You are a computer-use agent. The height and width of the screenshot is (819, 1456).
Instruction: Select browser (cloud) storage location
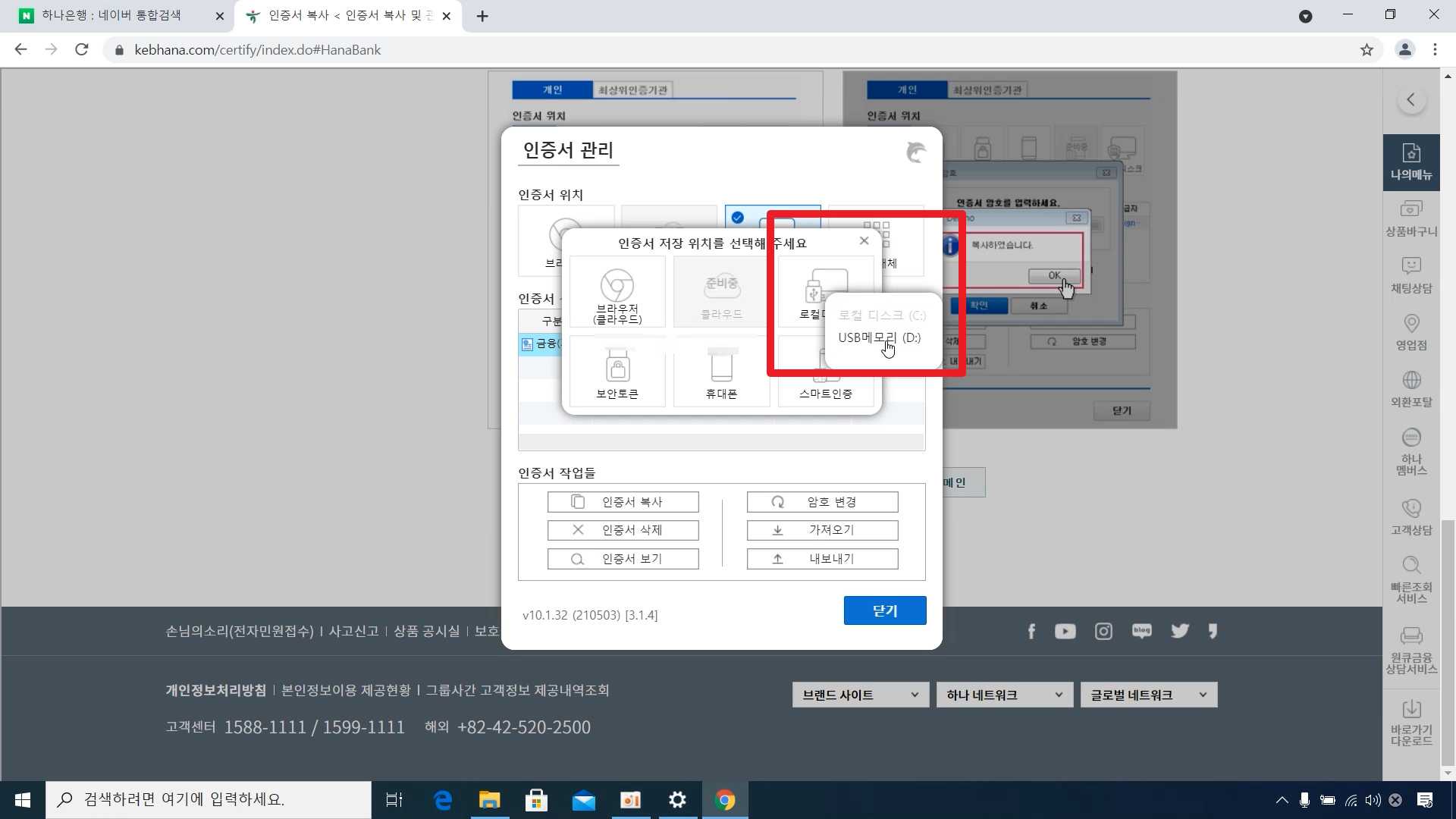pyautogui.click(x=617, y=293)
